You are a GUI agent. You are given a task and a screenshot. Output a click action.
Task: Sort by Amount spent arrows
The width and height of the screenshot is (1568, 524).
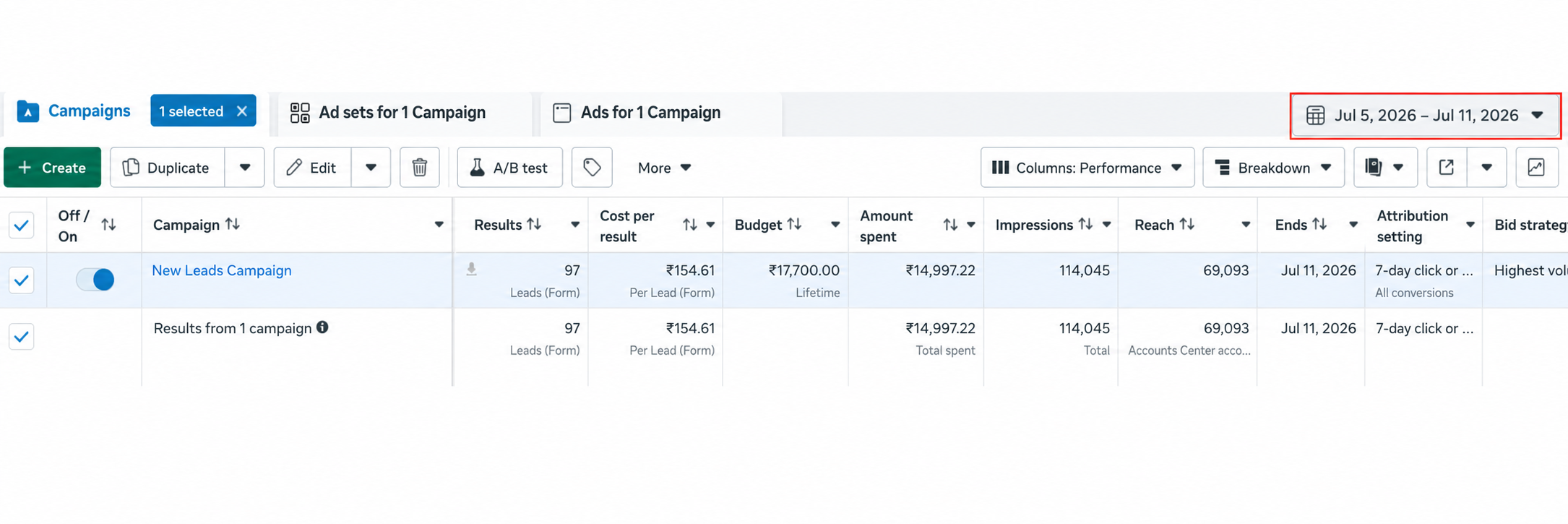(950, 226)
